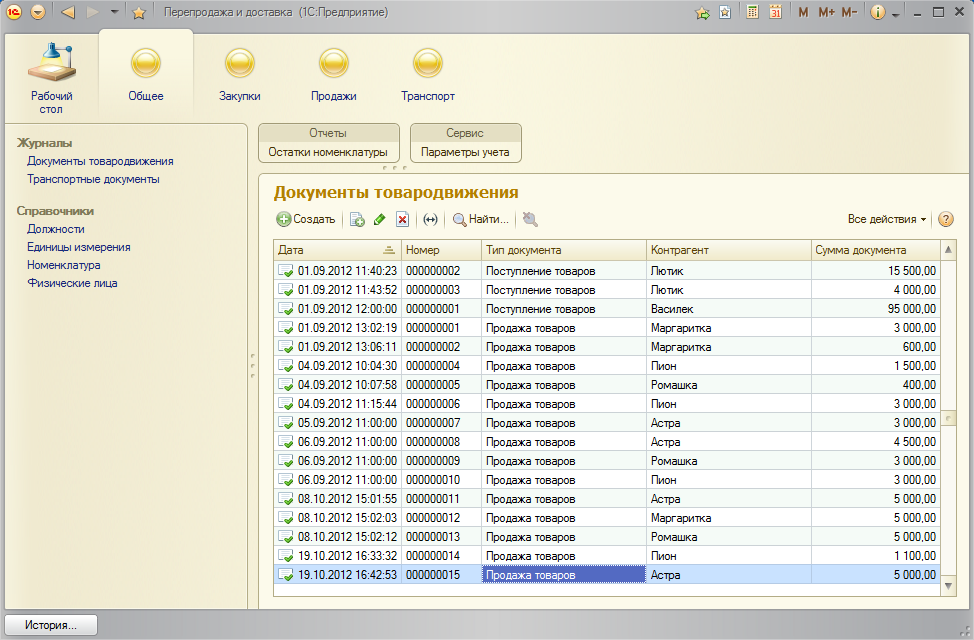The height and width of the screenshot is (640, 974).
Task: Open the favorites star icon
Action: coord(139,12)
